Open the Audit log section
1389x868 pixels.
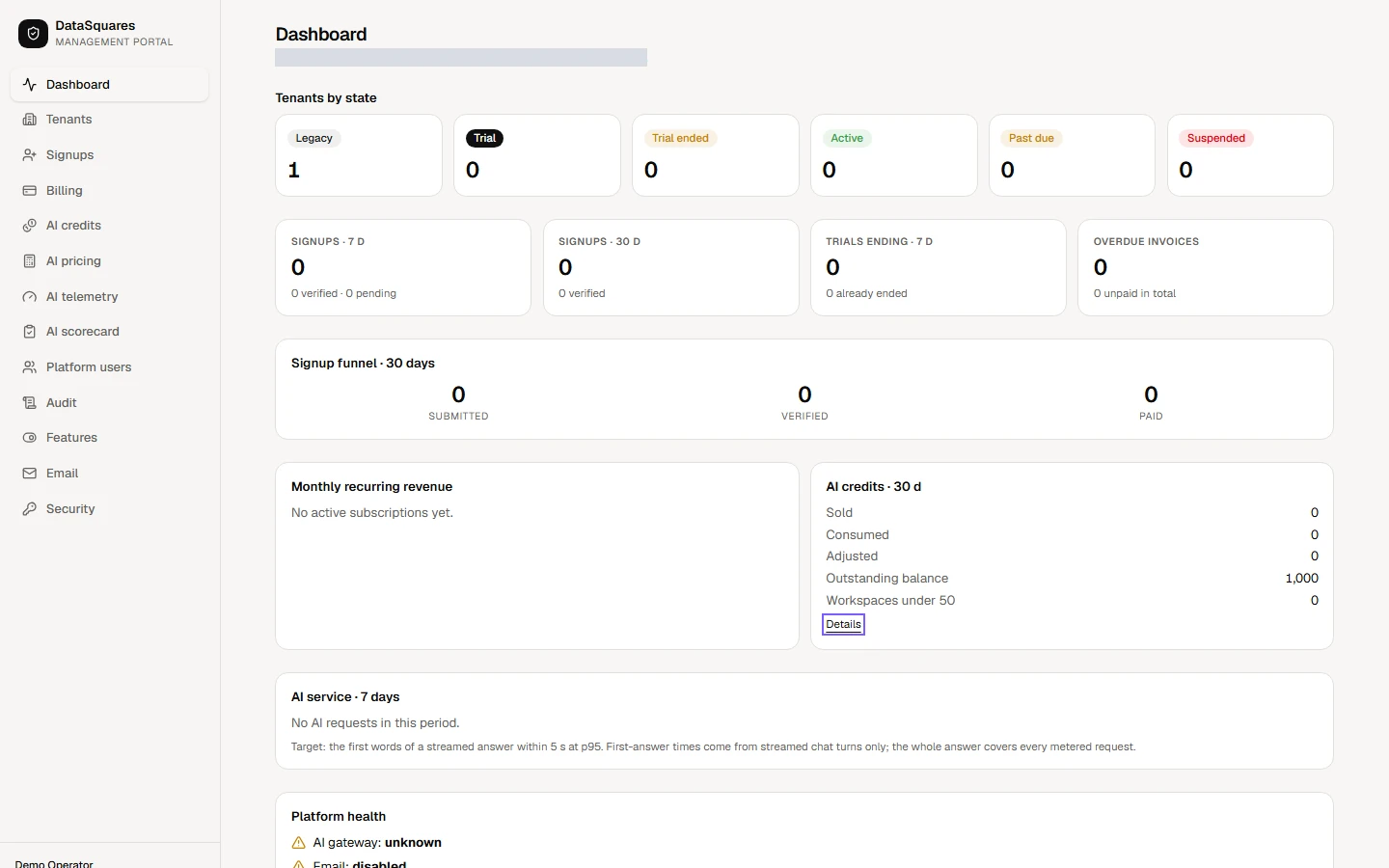109,403
